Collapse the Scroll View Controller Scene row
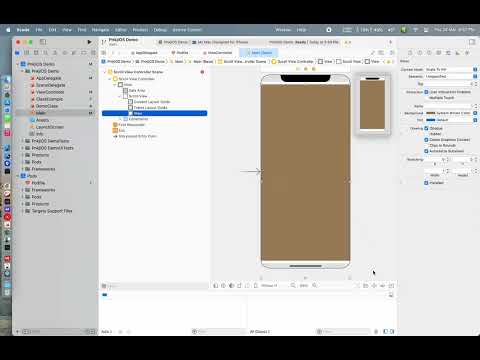The width and height of the screenshot is (480, 360). (105, 72)
